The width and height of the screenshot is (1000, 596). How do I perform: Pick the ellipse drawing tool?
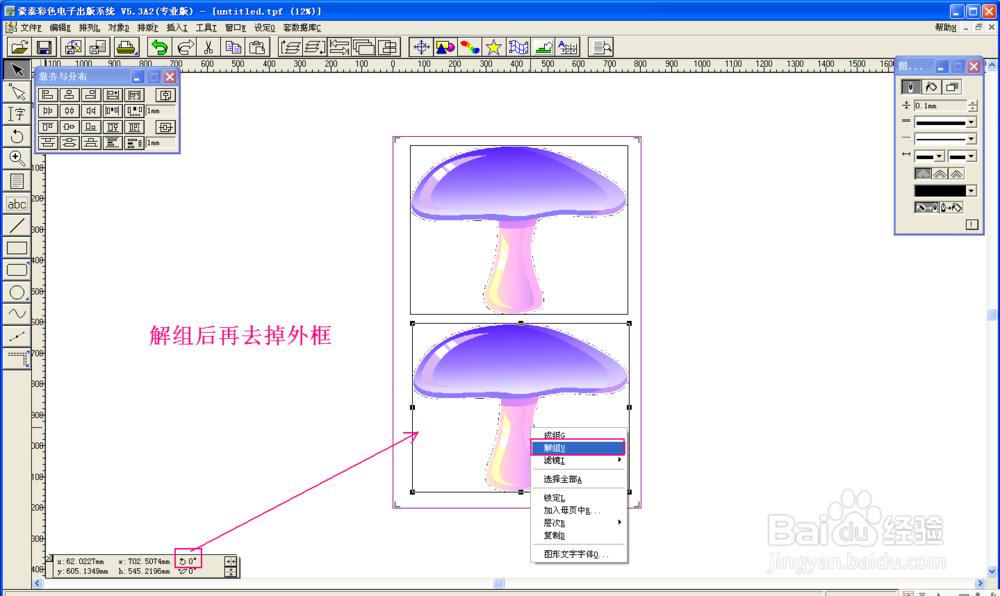tap(16, 291)
